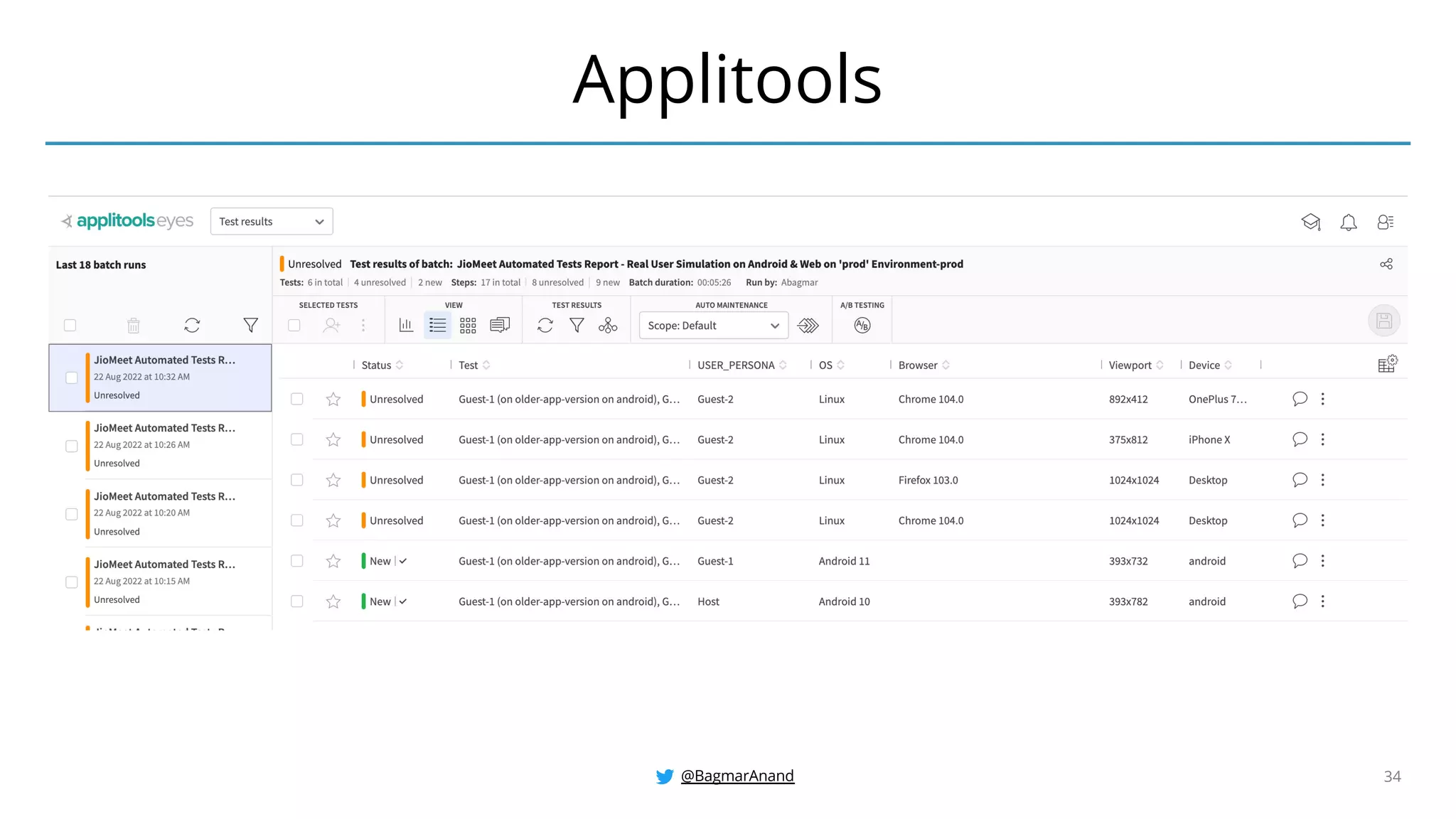Switch to list view icon
This screenshot has height=819, width=1456.
coord(437,326)
